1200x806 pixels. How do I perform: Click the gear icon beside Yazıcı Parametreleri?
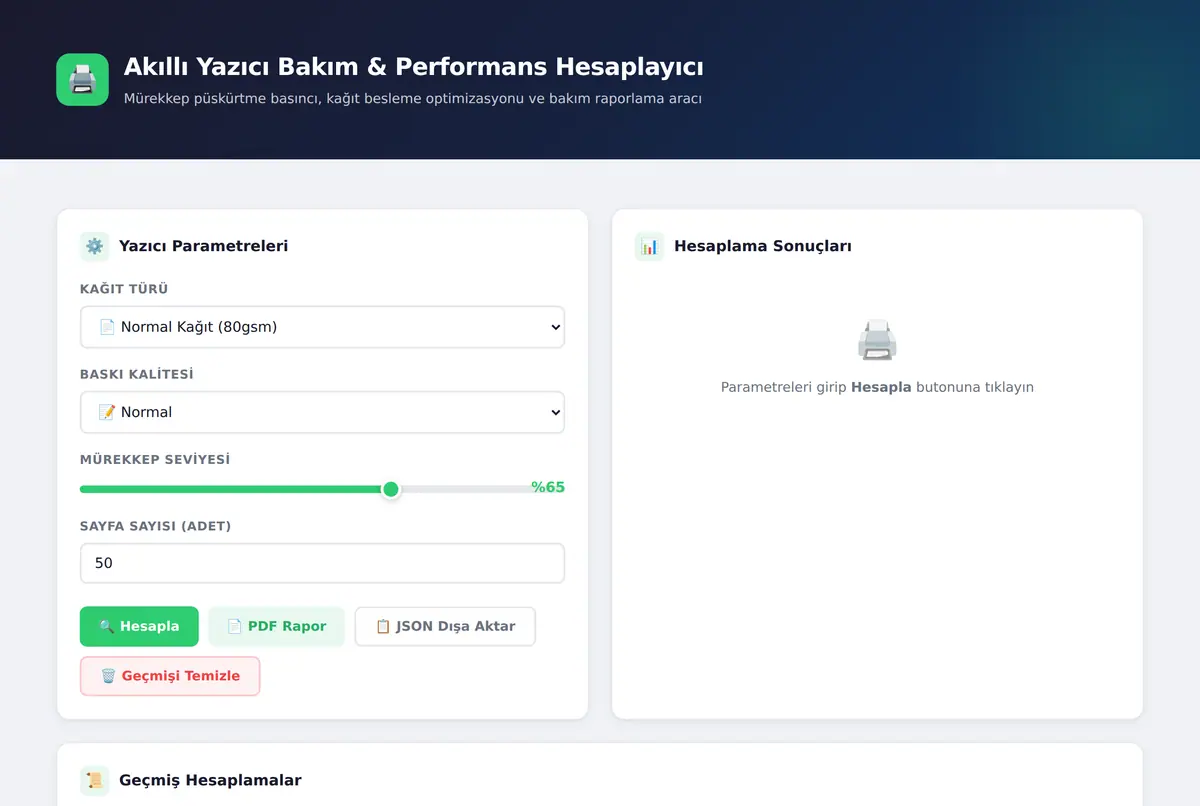click(x=95, y=246)
